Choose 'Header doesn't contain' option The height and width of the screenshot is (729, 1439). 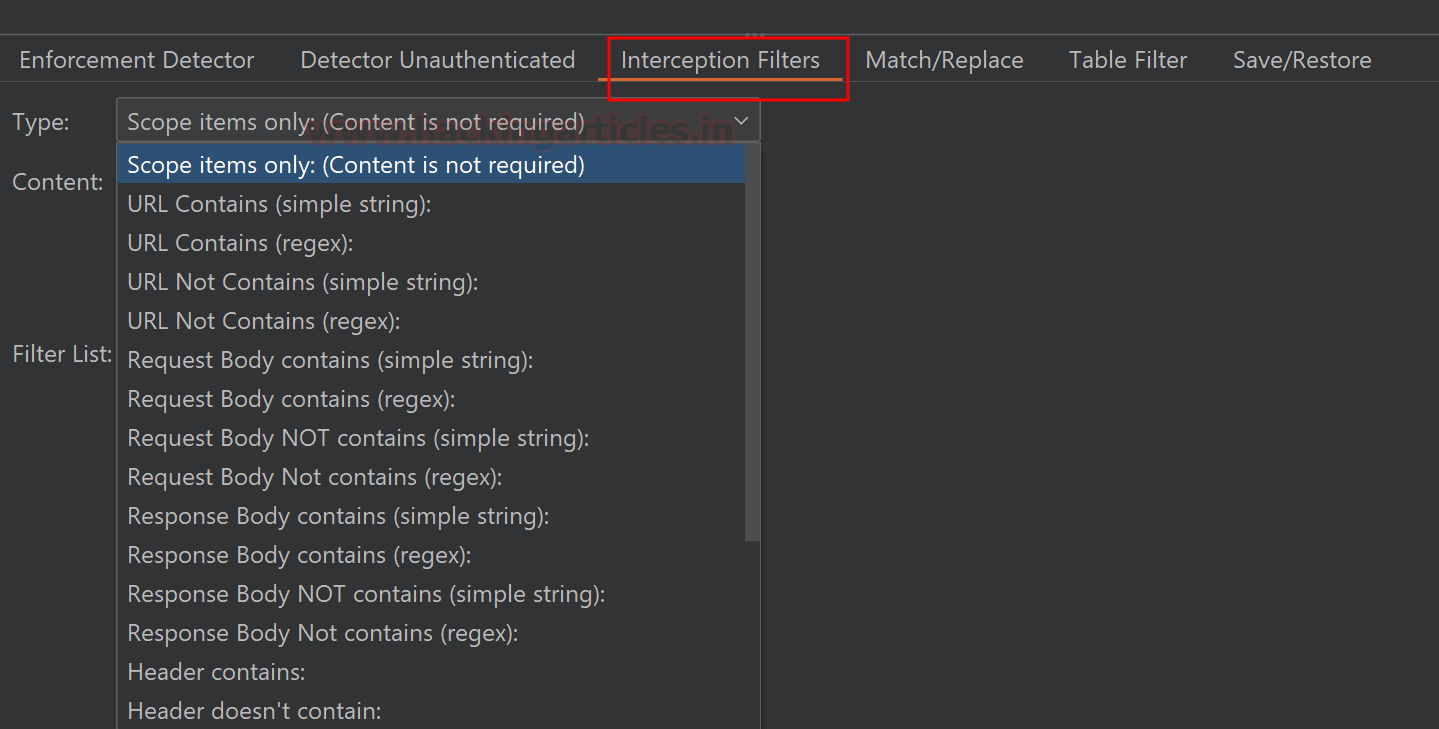point(254,711)
